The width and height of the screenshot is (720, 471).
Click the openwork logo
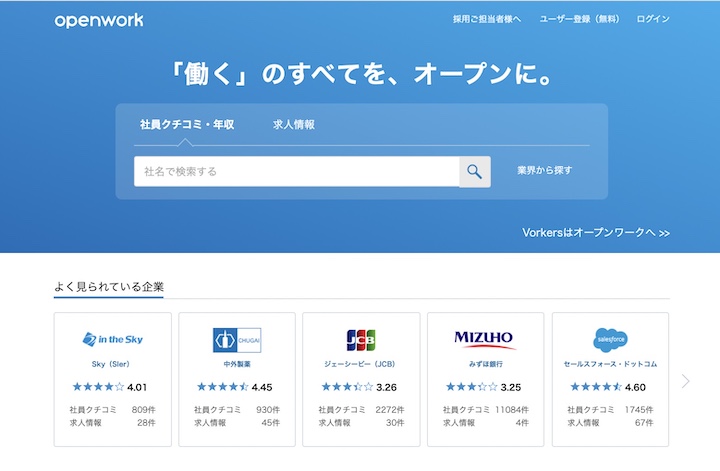99,20
